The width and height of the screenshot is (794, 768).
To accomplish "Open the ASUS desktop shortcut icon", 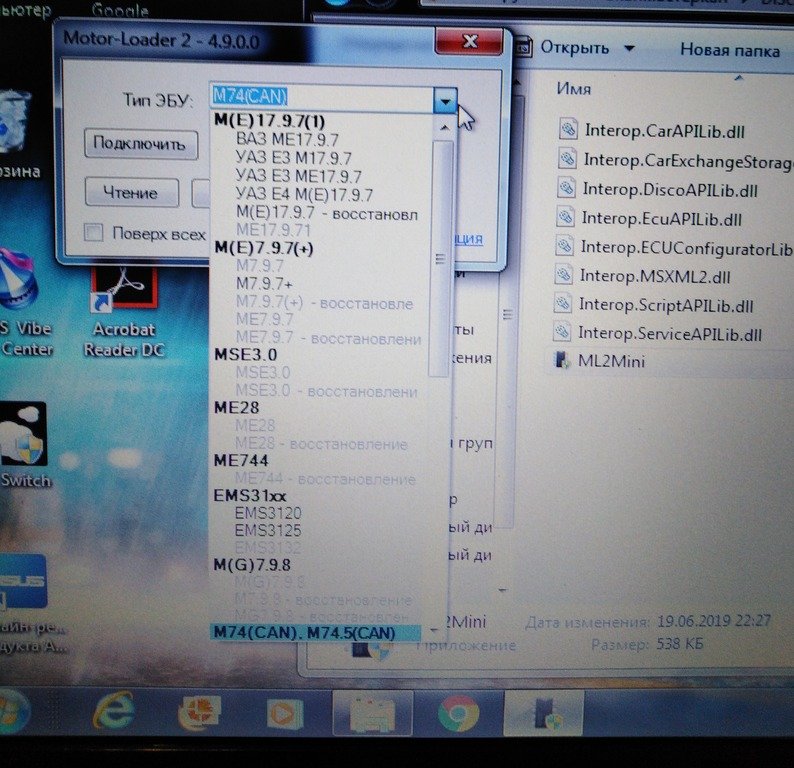I will tap(23, 582).
